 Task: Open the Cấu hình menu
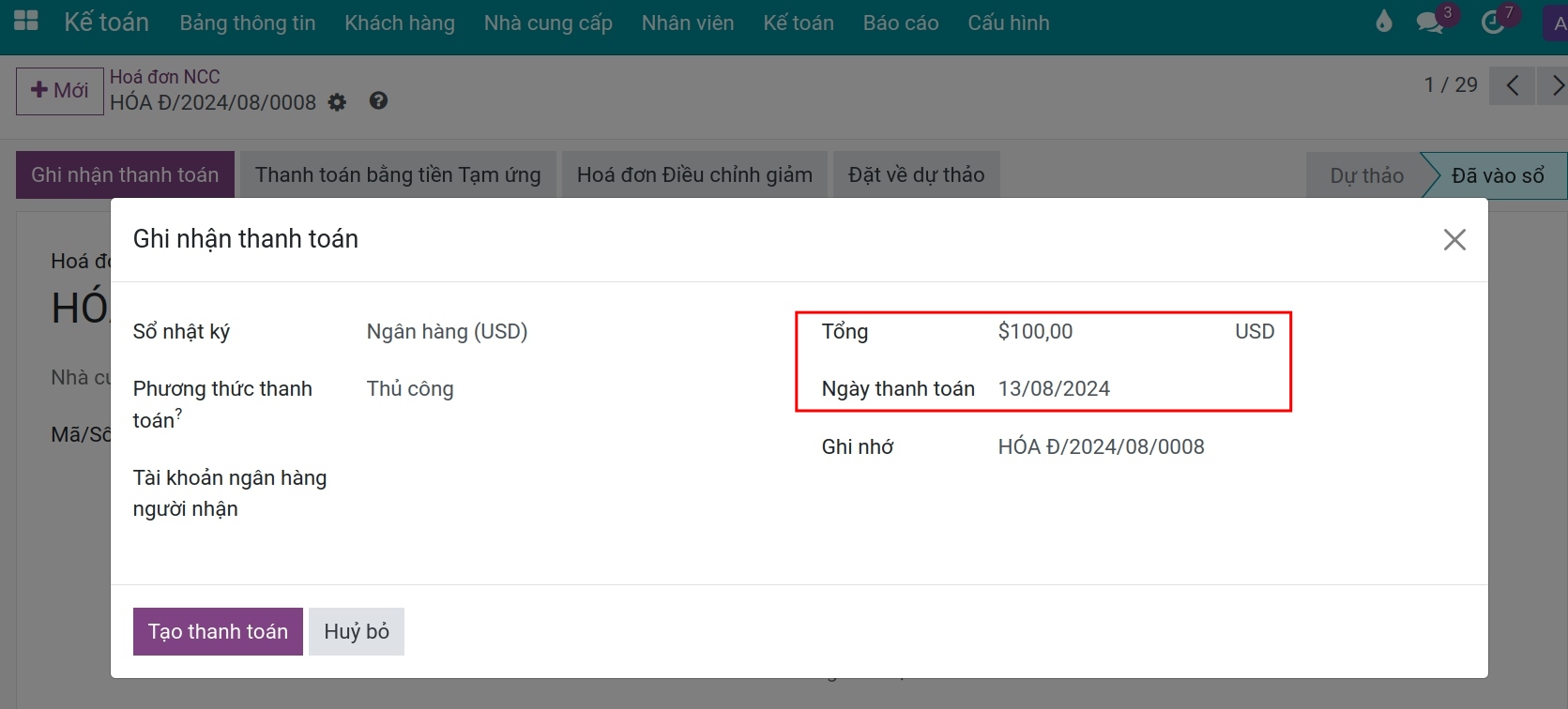1009,23
